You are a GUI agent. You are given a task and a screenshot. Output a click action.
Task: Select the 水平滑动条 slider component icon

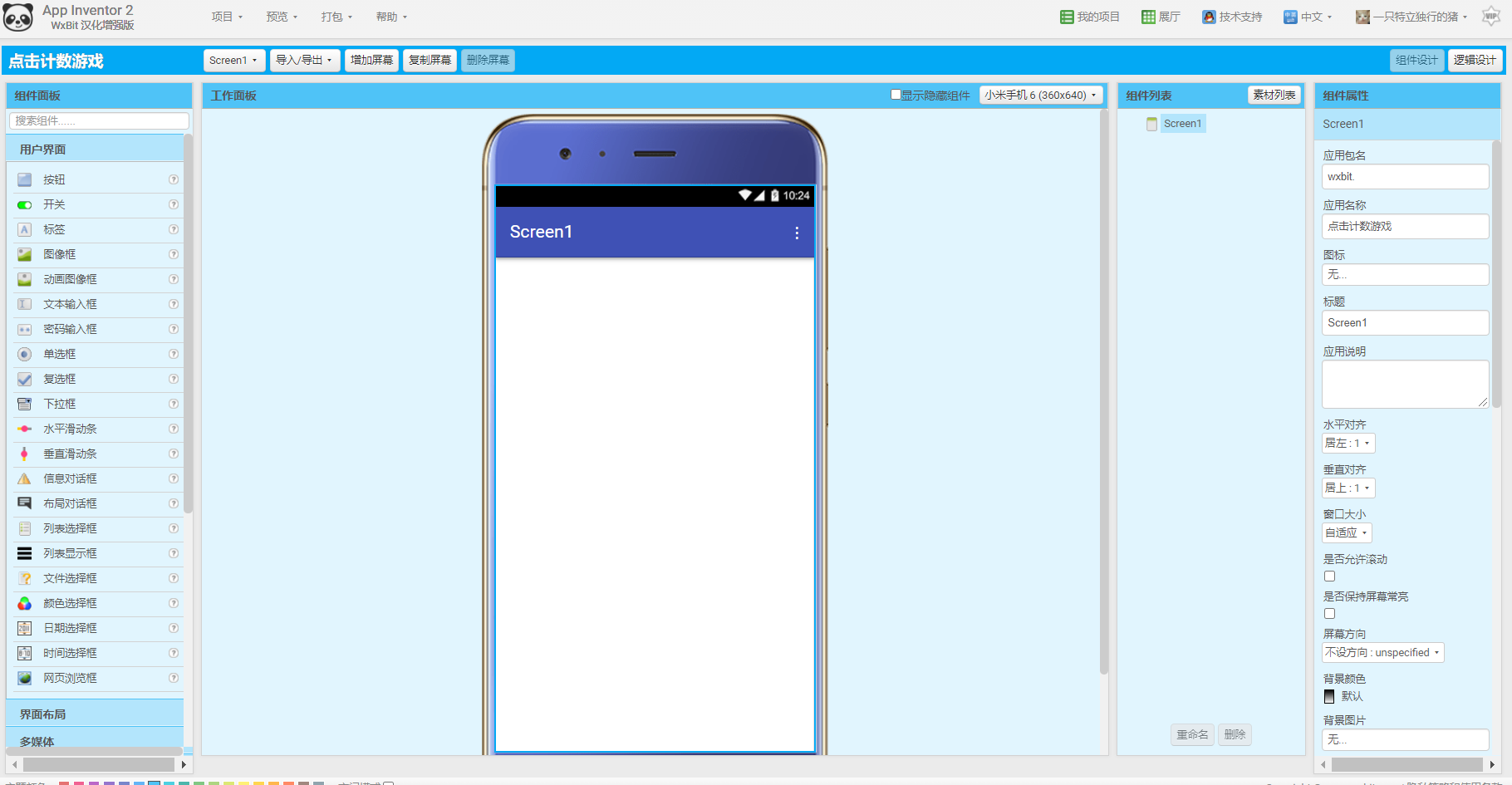(x=24, y=429)
